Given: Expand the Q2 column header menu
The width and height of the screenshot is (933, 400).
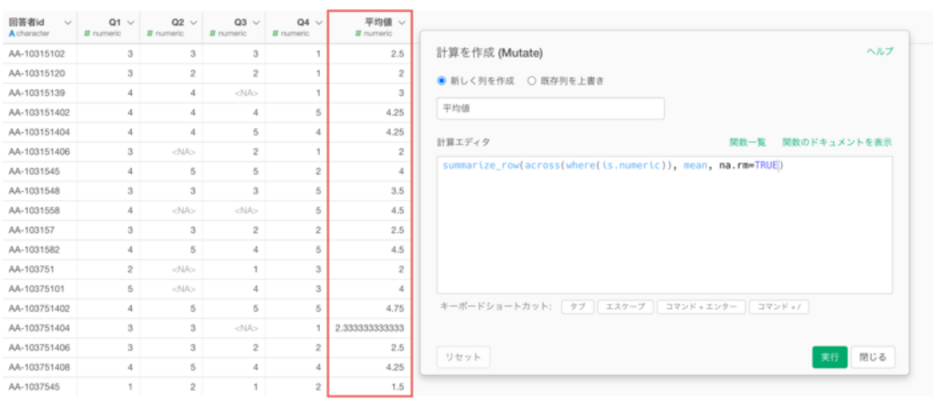Looking at the screenshot, I should 193,22.
